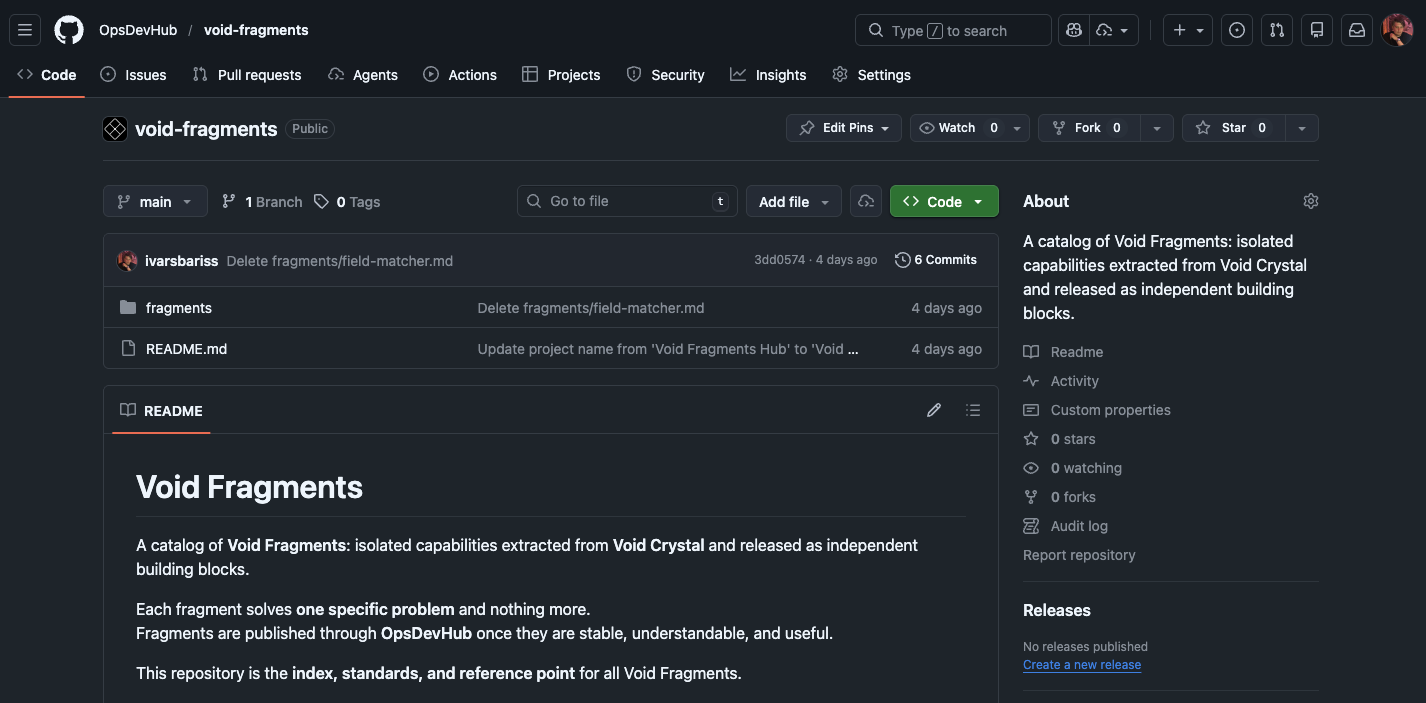Click the branch icon next to 1 Branch
Screen dimensions: 1426x703
pos(229,201)
